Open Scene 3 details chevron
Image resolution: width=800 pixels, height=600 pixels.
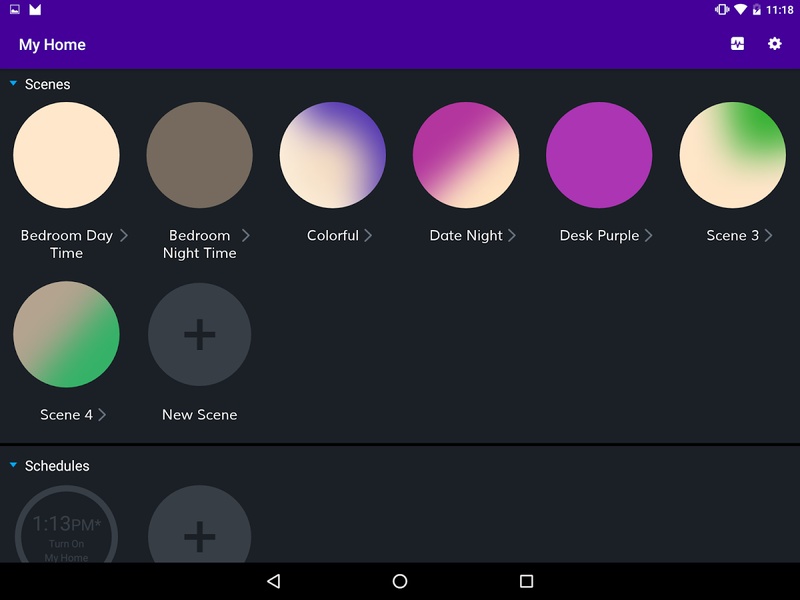coord(768,235)
